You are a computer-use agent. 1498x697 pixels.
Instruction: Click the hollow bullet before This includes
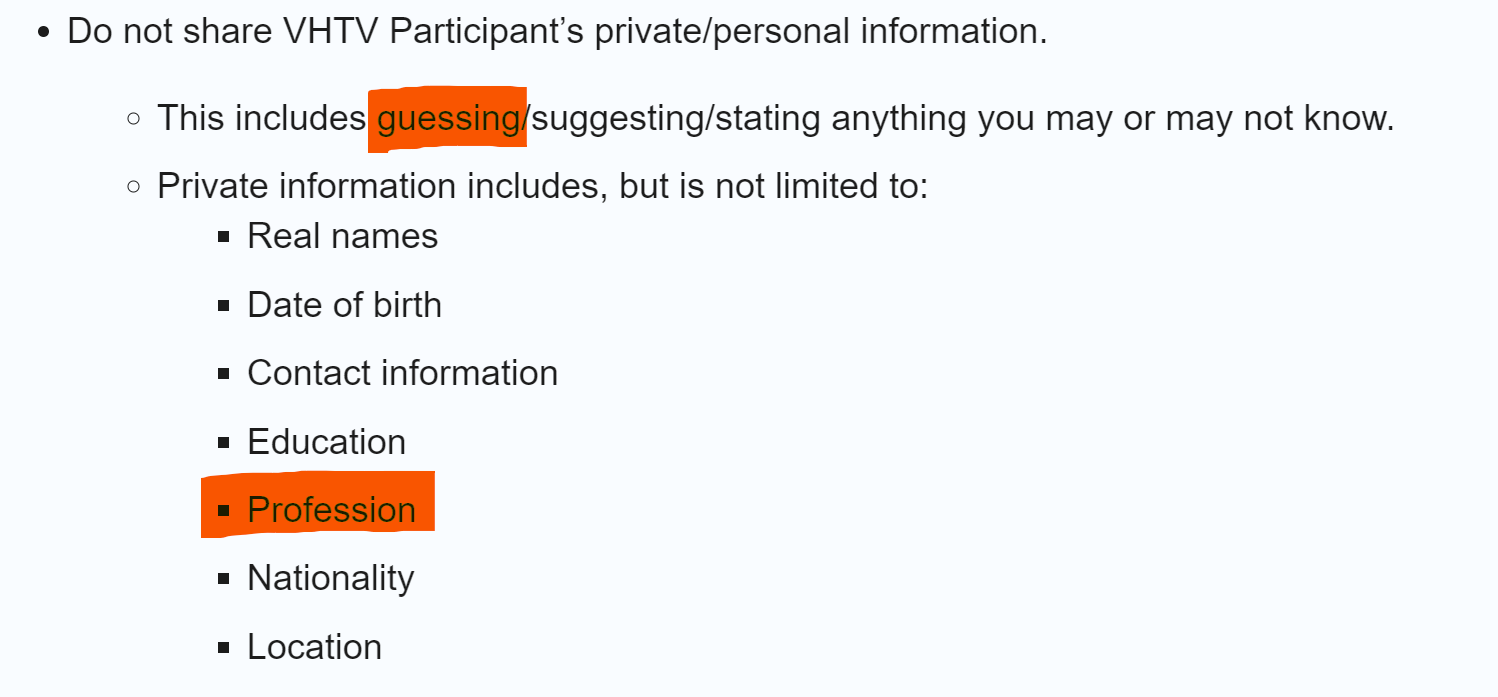point(134,119)
